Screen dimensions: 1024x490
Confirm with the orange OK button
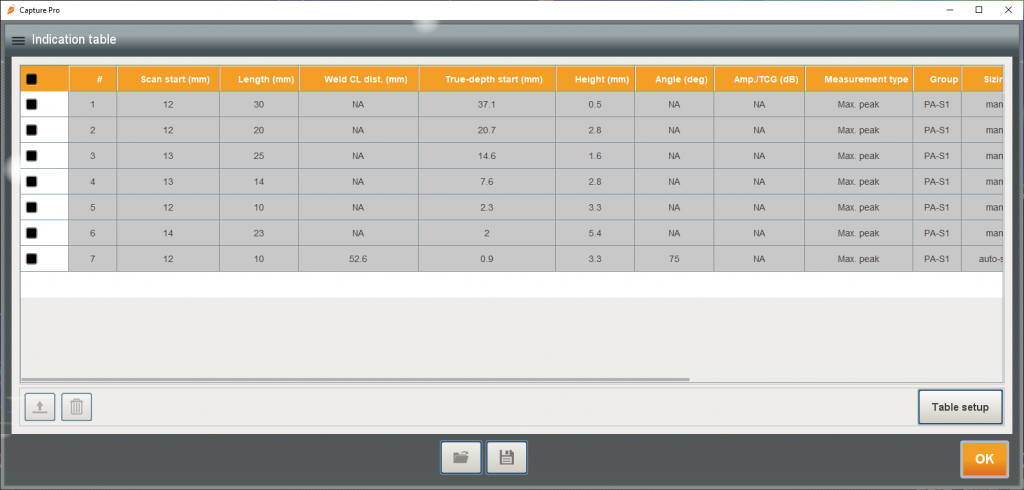click(x=984, y=459)
